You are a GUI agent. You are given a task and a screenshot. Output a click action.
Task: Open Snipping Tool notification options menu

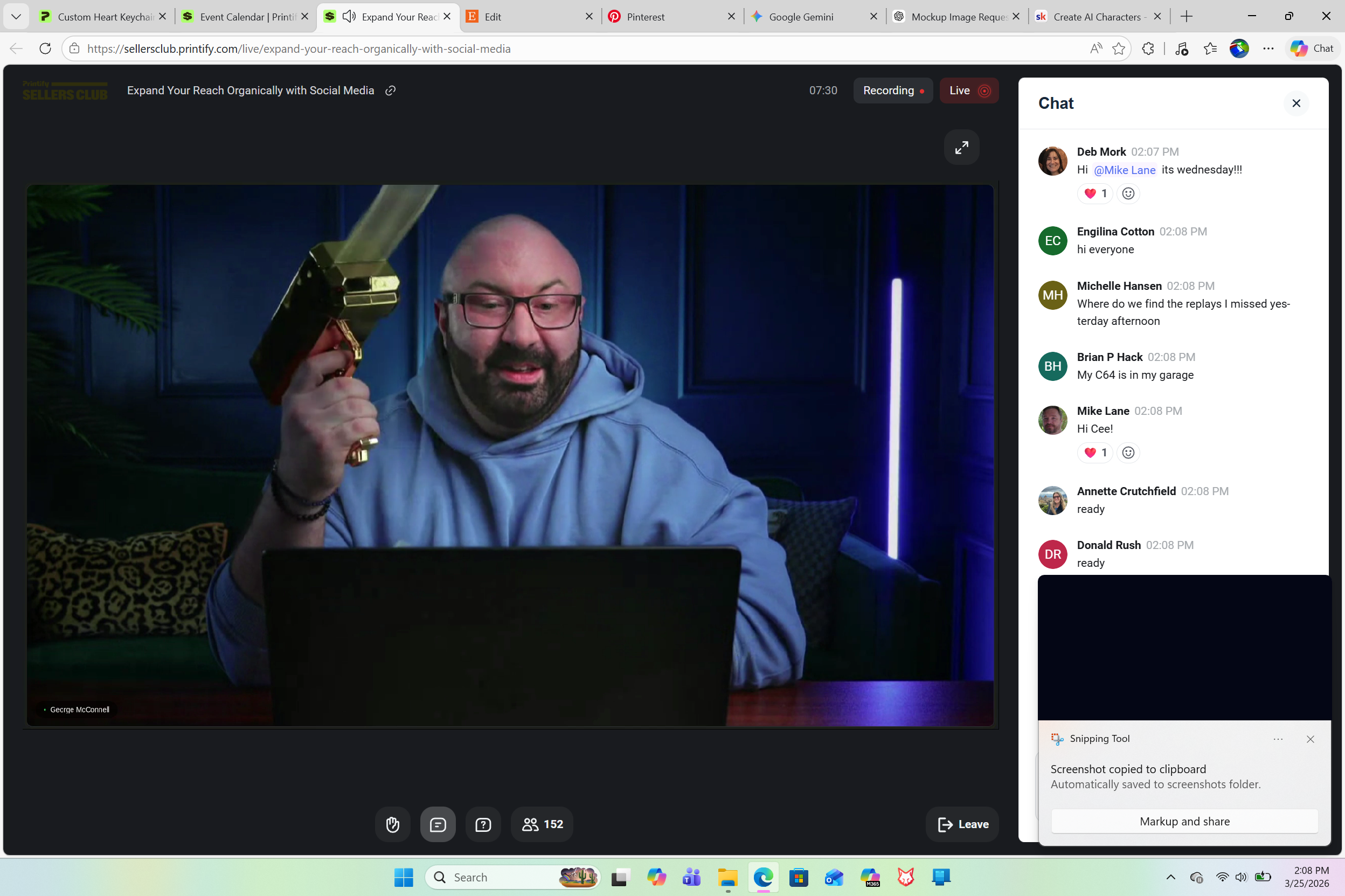[x=1278, y=739]
